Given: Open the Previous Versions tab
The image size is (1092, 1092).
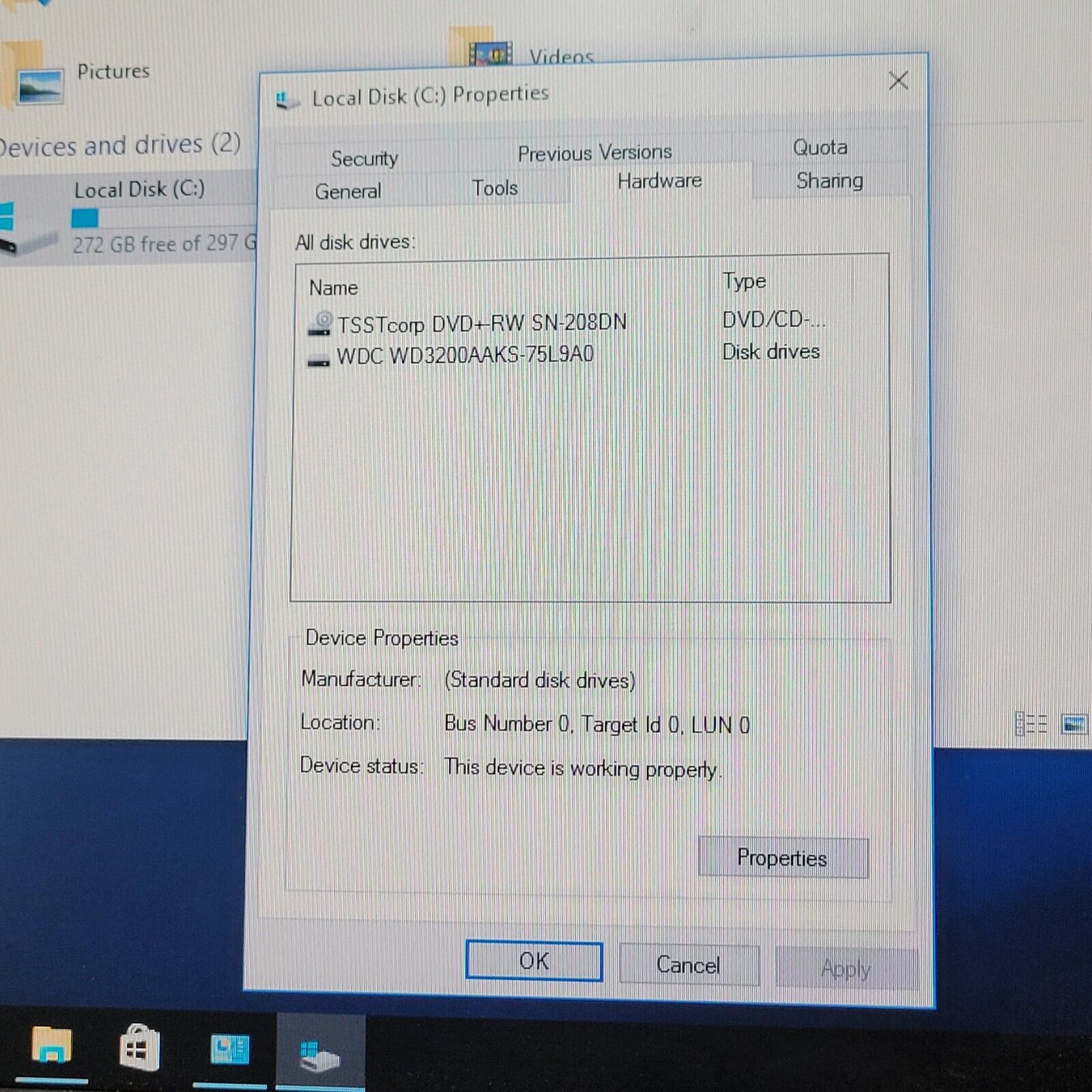Looking at the screenshot, I should [594, 153].
